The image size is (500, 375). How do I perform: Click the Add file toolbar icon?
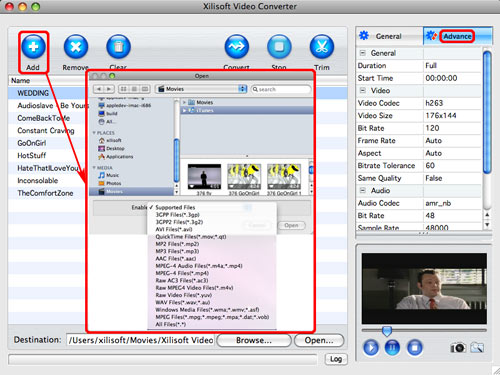(x=33, y=47)
